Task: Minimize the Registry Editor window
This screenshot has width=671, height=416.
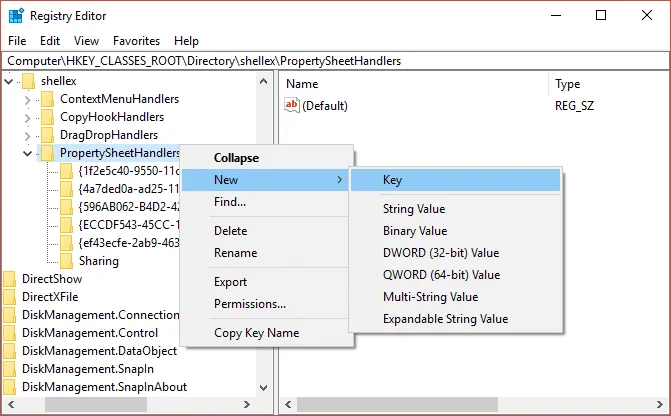Action: [556, 15]
